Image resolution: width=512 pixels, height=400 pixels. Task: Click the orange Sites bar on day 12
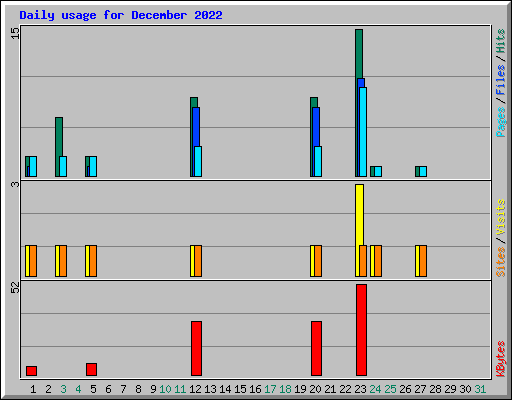198,261
